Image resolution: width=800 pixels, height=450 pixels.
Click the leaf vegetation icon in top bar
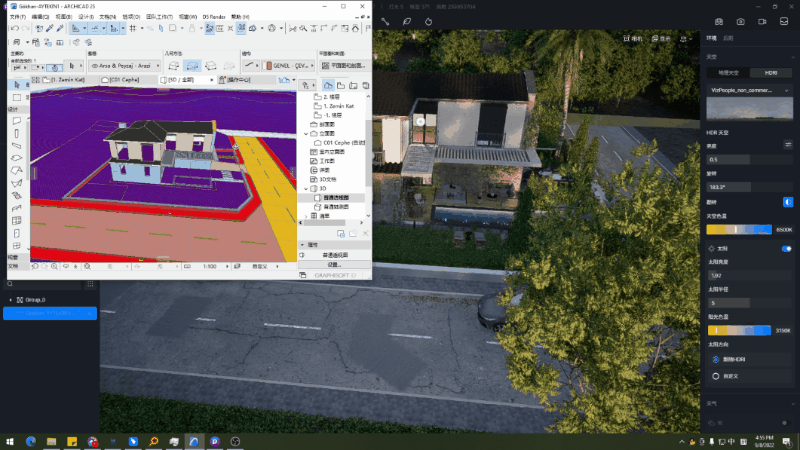[406, 21]
